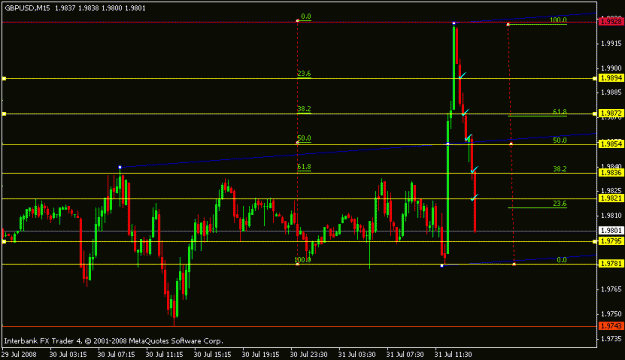Select the yellow 1.9894 price label
Screen dimensions: 625x360
pos(611,78)
